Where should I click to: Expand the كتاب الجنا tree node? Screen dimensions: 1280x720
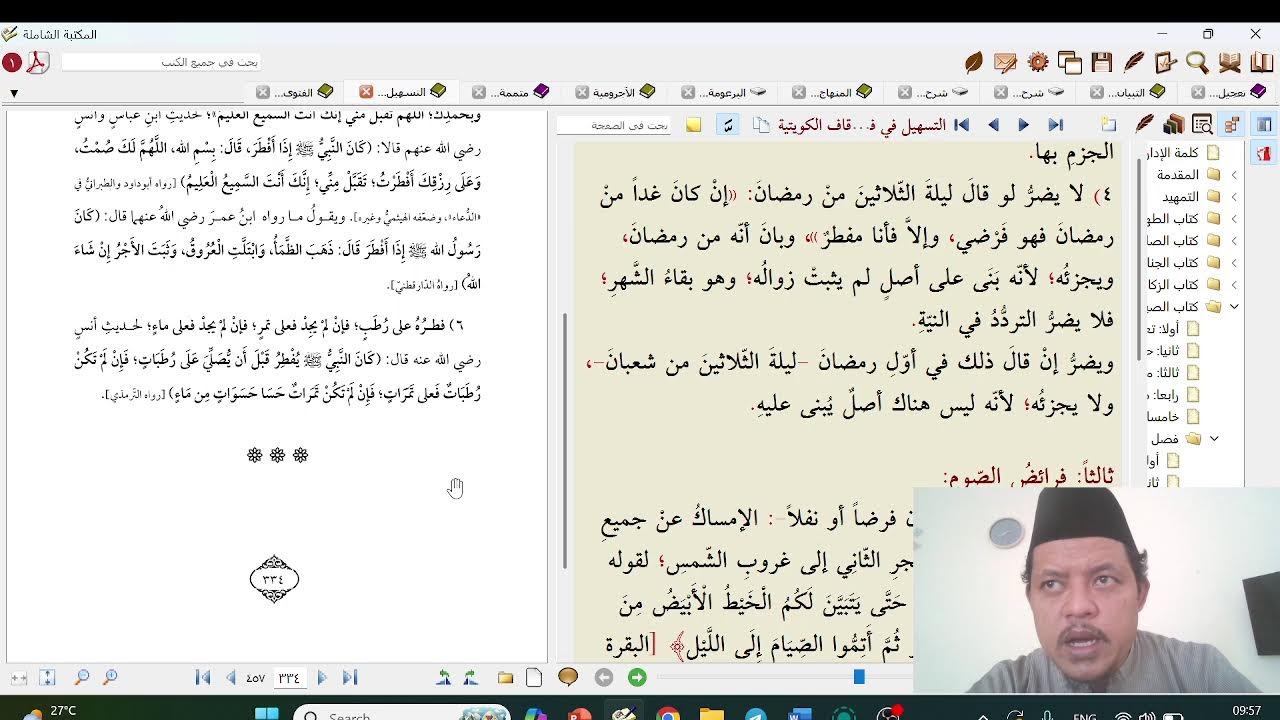click(x=1234, y=263)
